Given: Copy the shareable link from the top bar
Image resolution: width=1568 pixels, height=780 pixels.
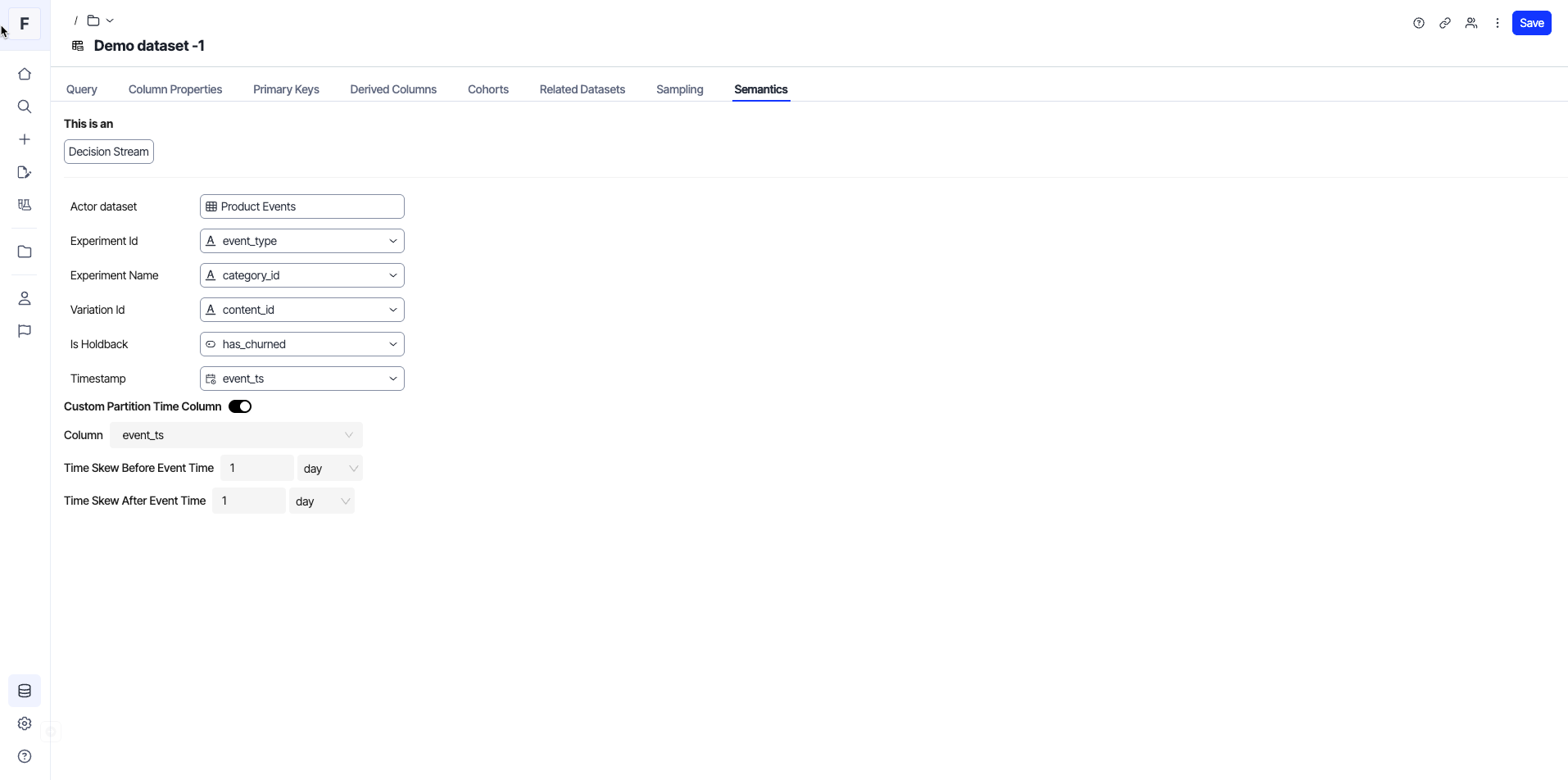Looking at the screenshot, I should click(1445, 23).
